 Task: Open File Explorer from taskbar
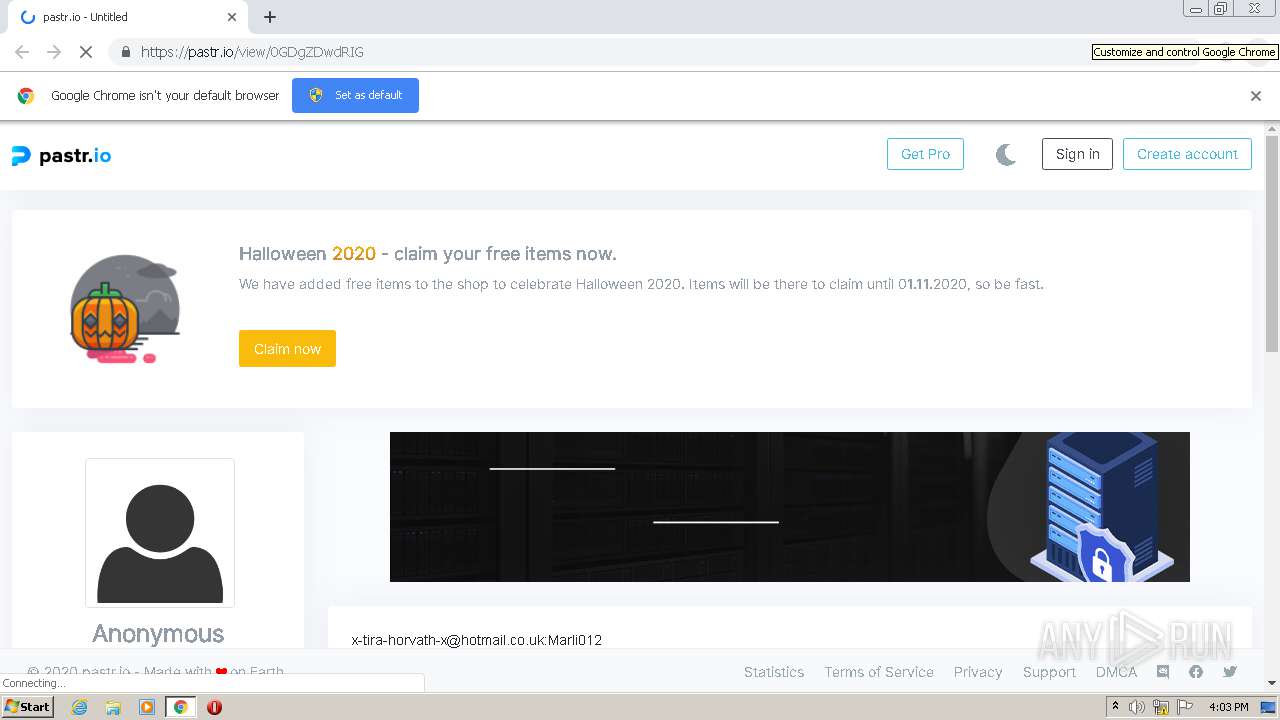[x=113, y=707]
